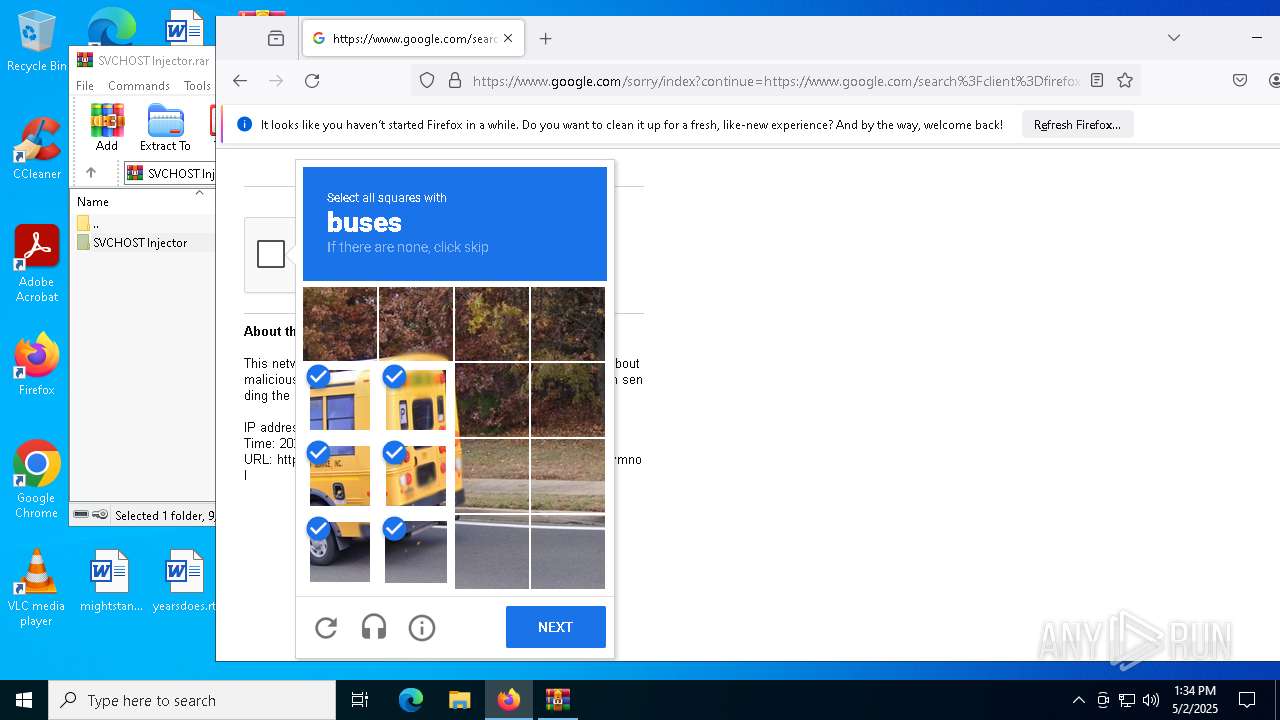
Task: Open Google Chrome desktop shortcut
Action: (x=36, y=480)
